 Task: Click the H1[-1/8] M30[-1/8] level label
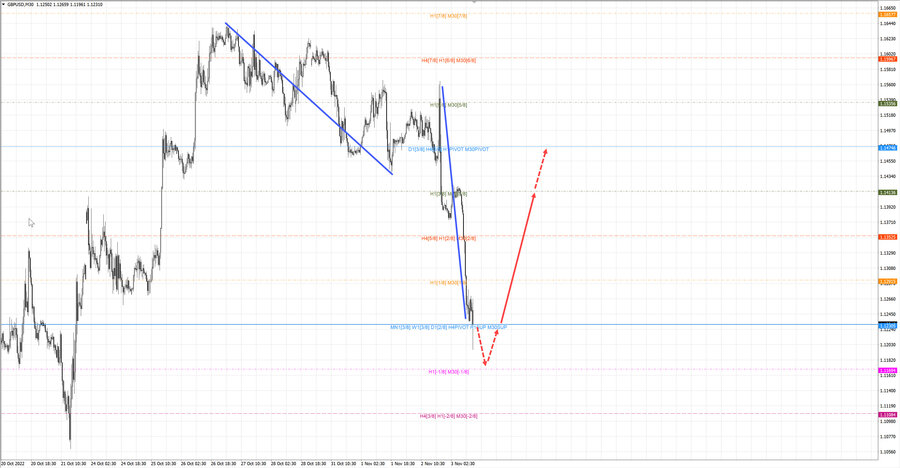point(448,372)
